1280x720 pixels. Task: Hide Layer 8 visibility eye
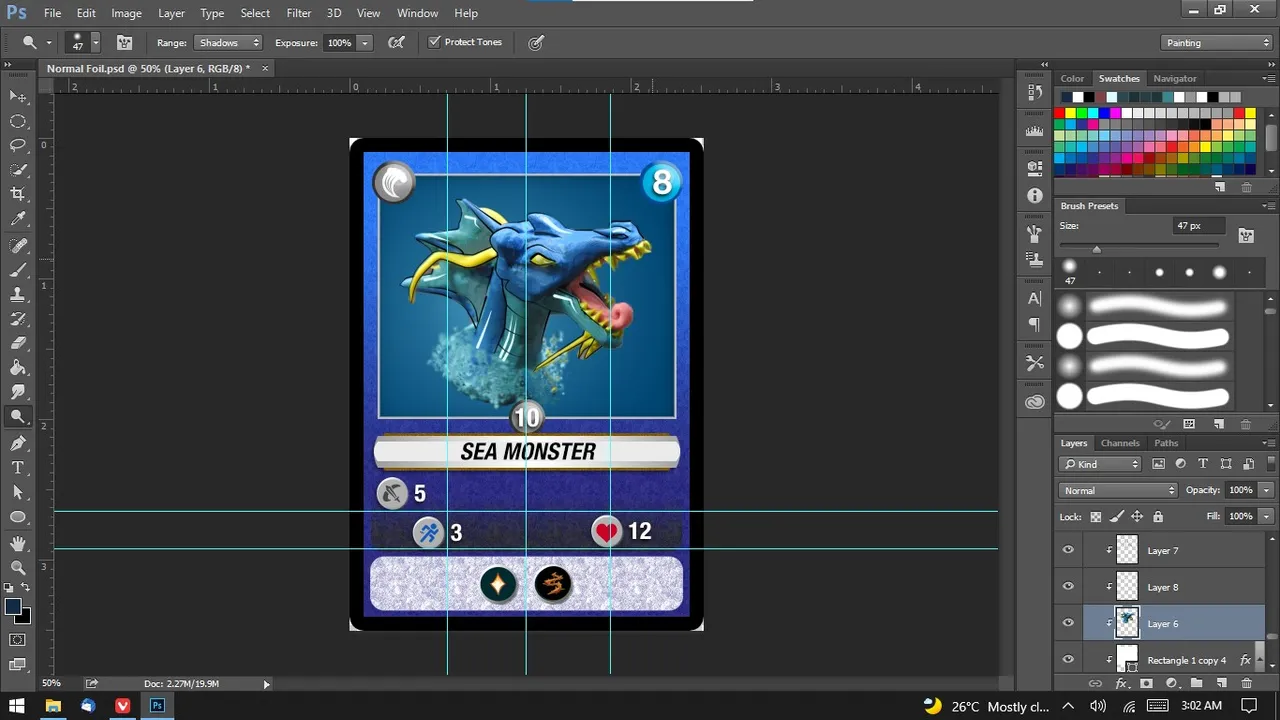point(1068,587)
